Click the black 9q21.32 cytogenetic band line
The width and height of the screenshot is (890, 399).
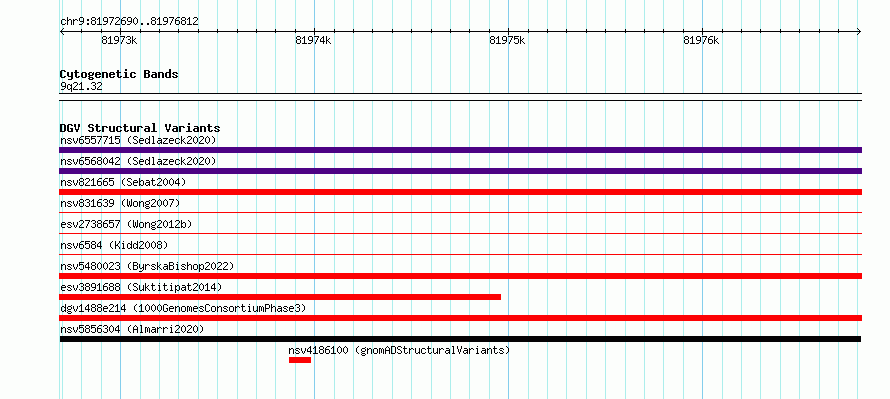pyautogui.click(x=460, y=97)
